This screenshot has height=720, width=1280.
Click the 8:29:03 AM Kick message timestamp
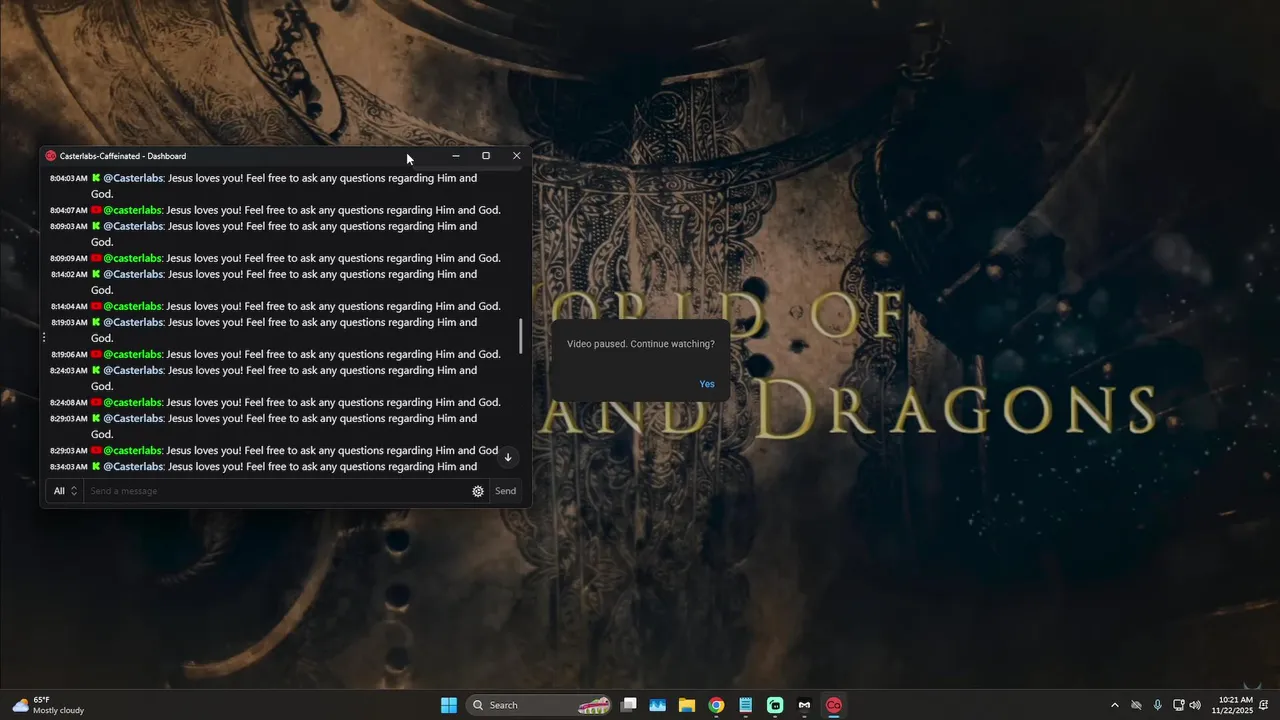(69, 419)
